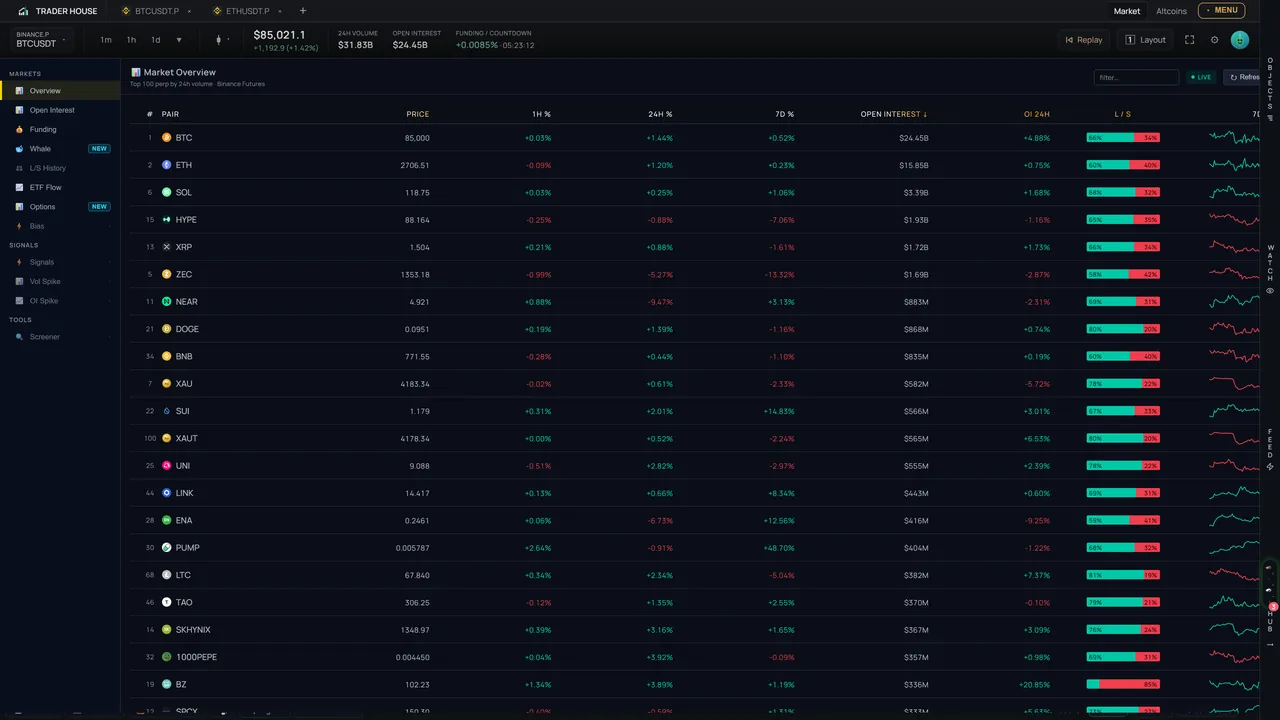Viewport: 1280px width, 720px height.
Task: Sort by the 24H % column header
Action: tap(660, 114)
